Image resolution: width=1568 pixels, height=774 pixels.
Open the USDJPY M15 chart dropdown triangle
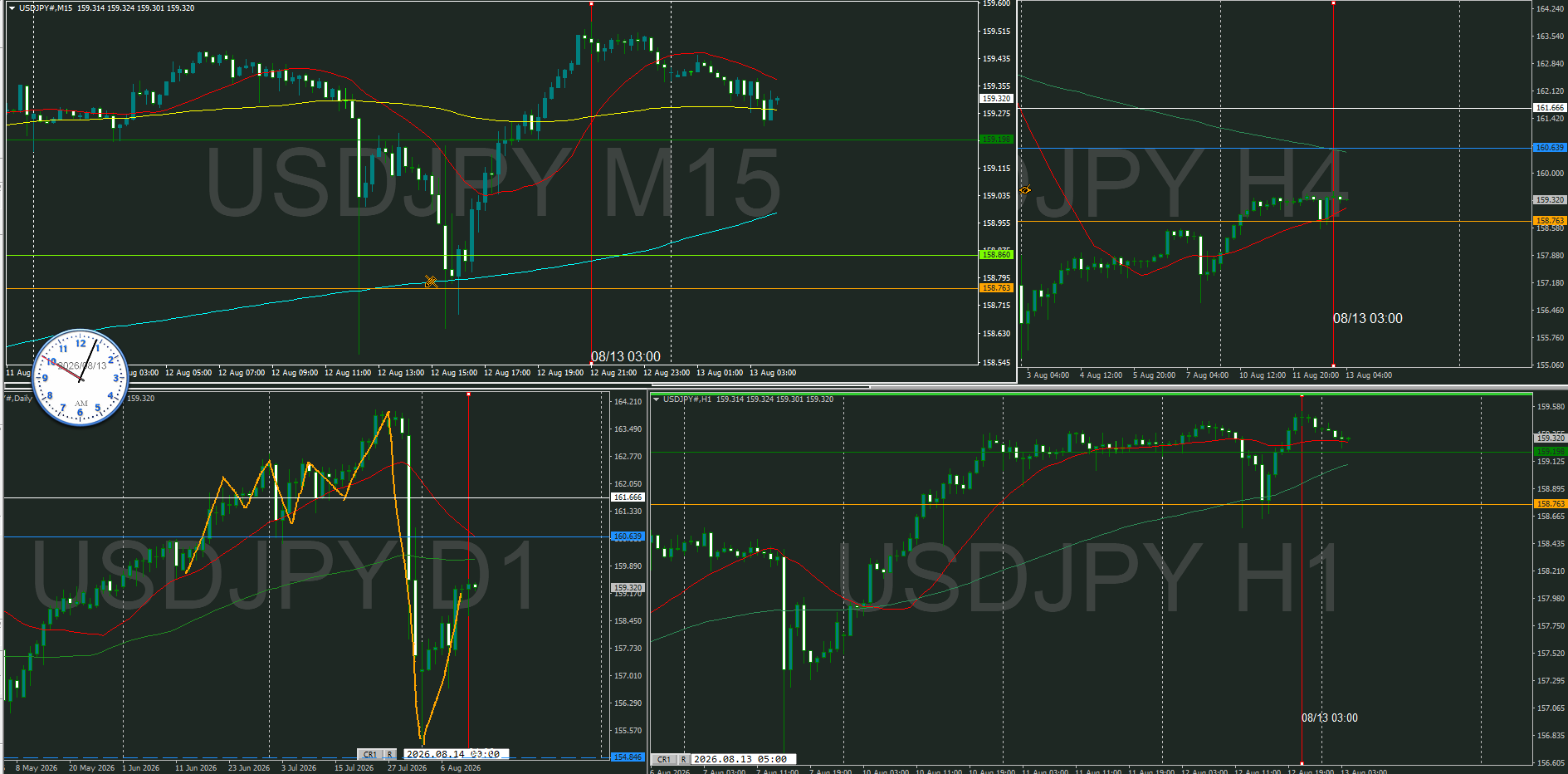click(12, 8)
